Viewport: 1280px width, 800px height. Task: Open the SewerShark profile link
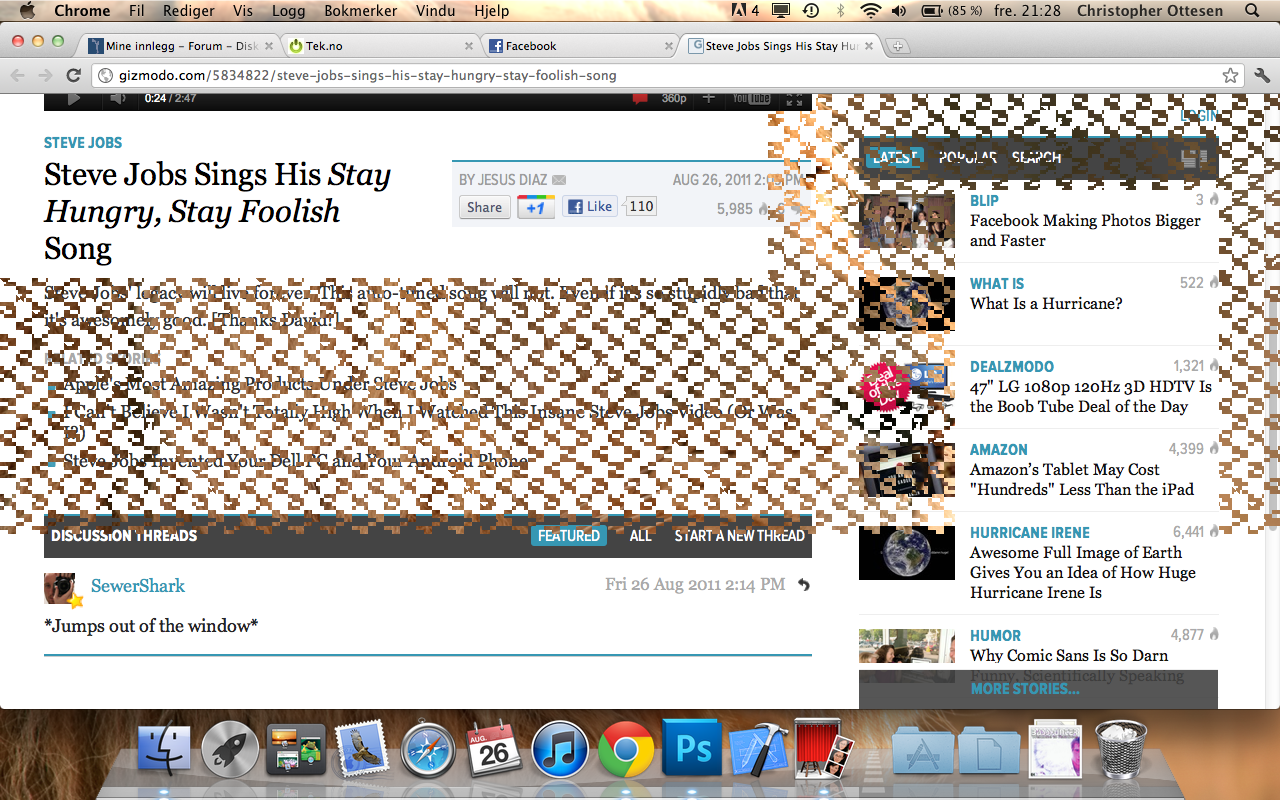click(138, 586)
